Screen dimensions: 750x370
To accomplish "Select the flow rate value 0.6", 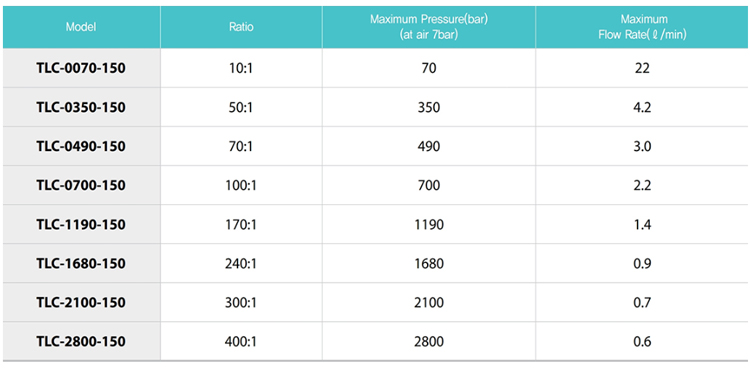I will pyautogui.click(x=642, y=341).
